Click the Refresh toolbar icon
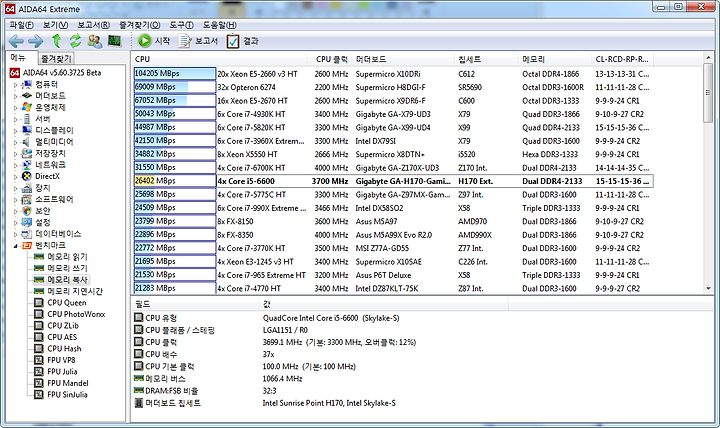This screenshot has height=428, width=720. click(x=75, y=41)
